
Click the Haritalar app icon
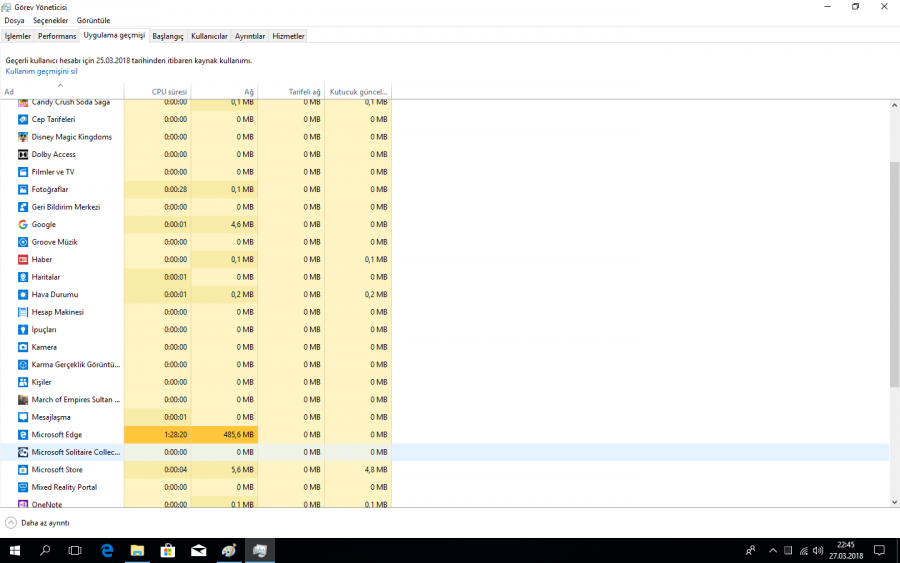pyautogui.click(x=23, y=277)
